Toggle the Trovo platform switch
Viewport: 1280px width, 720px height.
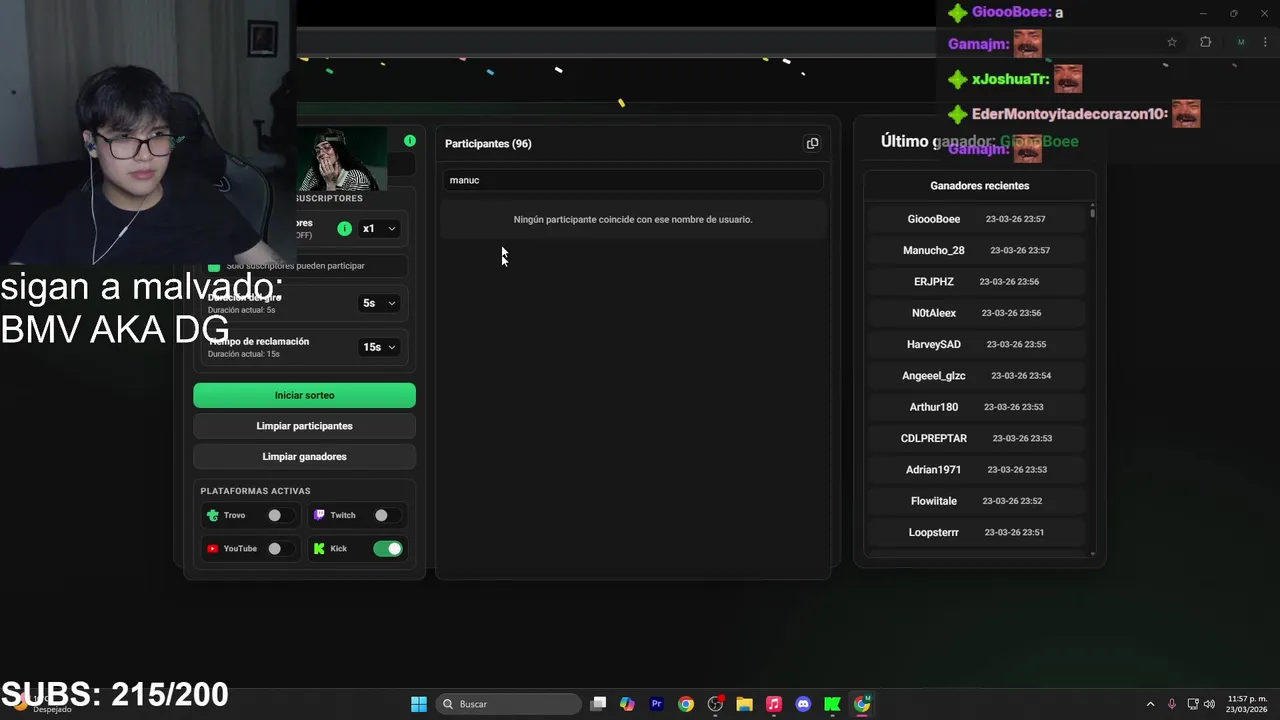click(x=279, y=515)
